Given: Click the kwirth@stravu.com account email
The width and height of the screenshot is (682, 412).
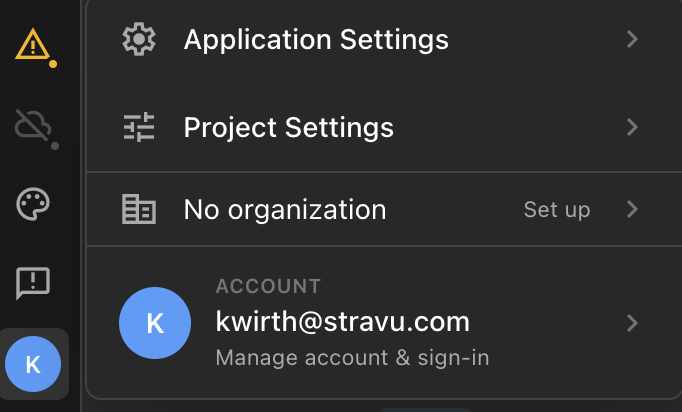Looking at the screenshot, I should click(x=343, y=322).
